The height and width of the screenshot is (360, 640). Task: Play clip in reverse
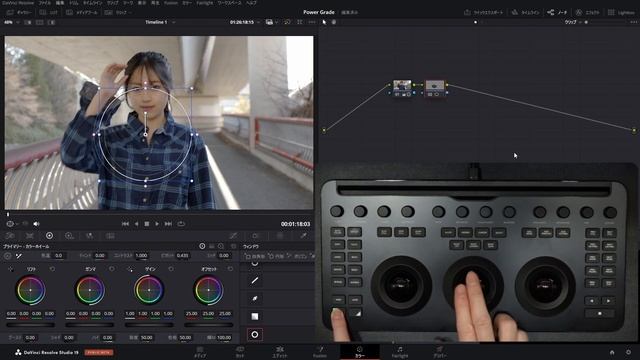pyautogui.click(x=136, y=224)
